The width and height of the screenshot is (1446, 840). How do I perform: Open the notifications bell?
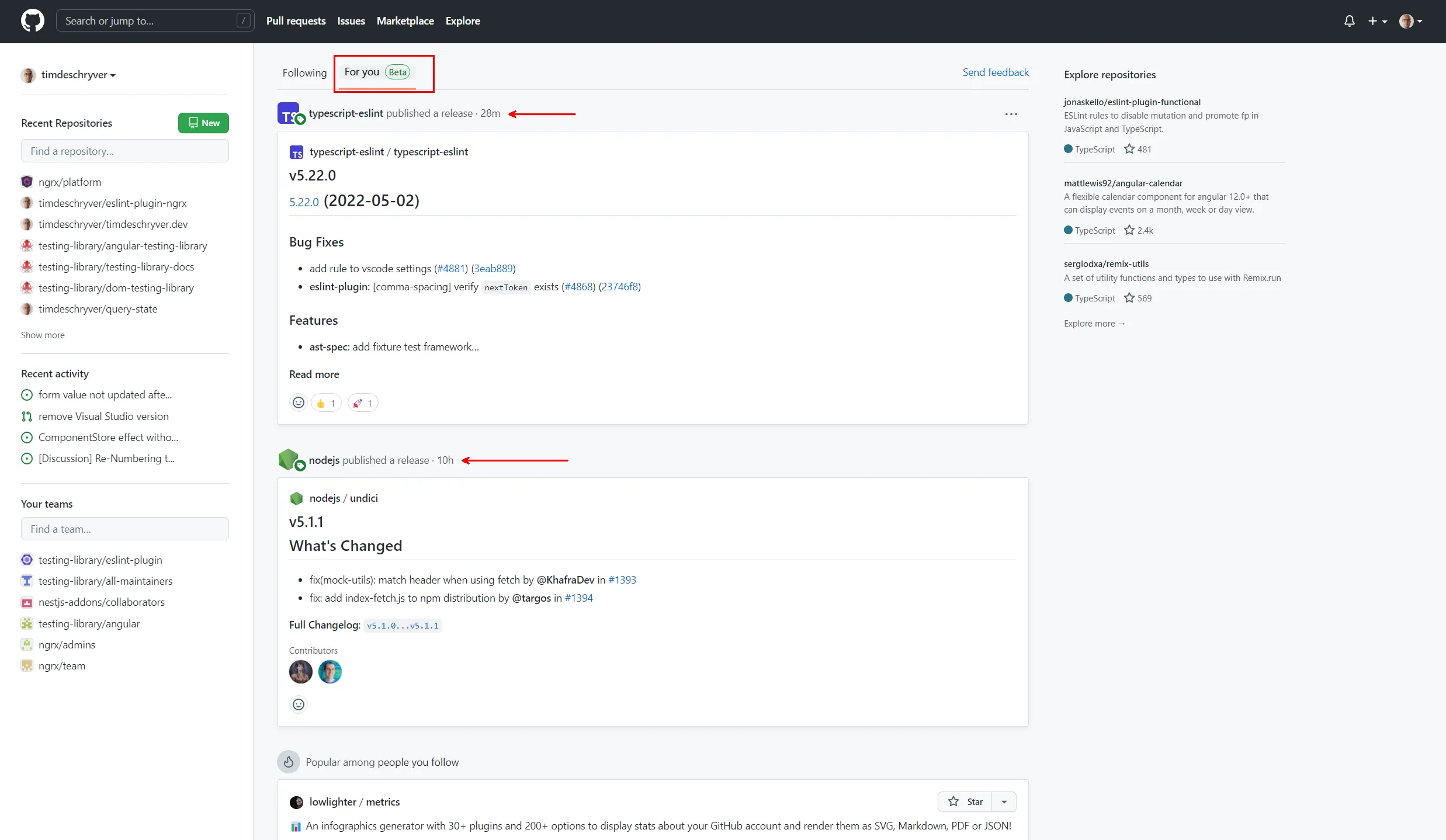pos(1349,21)
